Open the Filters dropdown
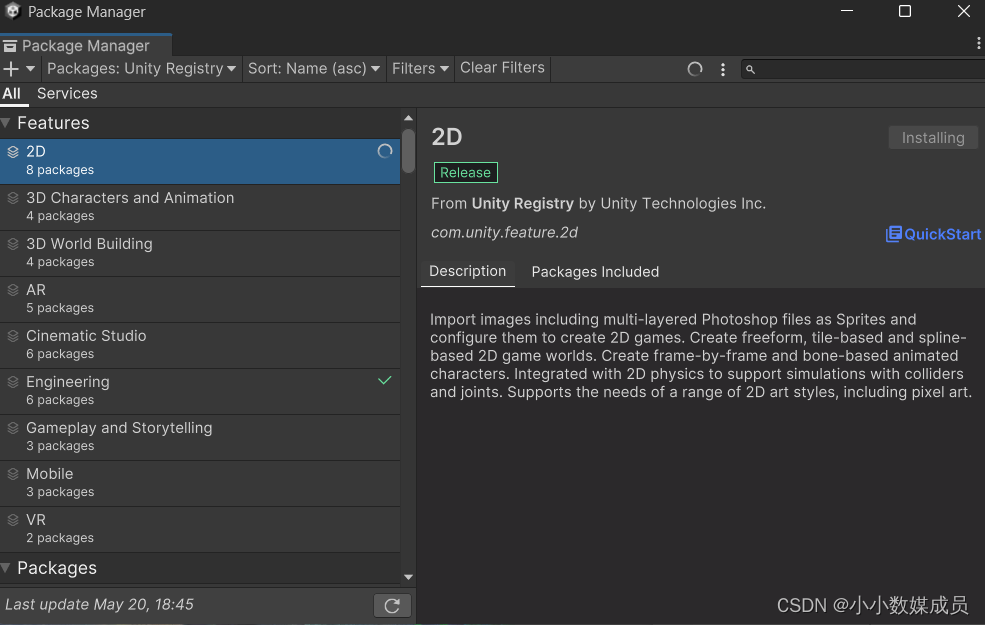 (420, 68)
